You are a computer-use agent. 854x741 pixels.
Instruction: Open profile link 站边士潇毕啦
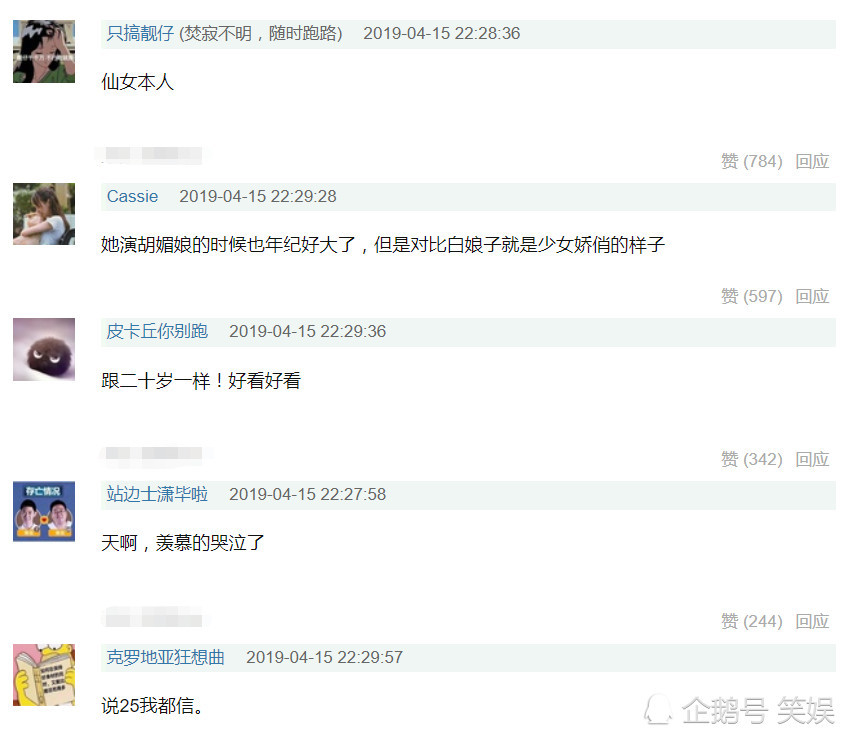[x=157, y=494]
